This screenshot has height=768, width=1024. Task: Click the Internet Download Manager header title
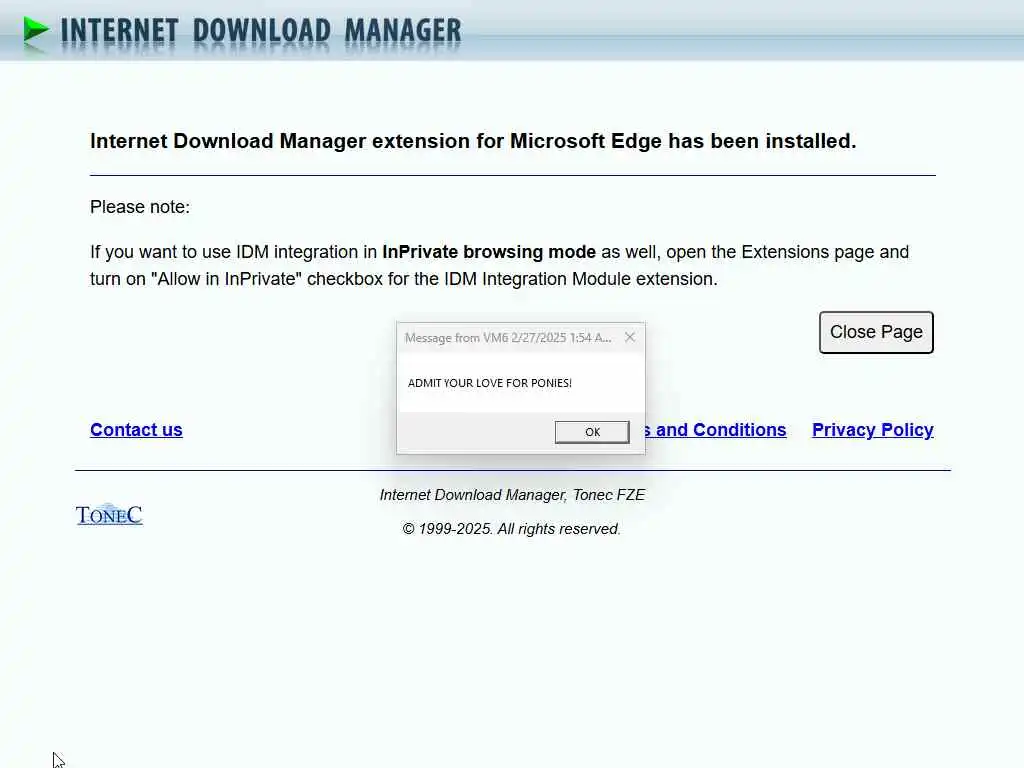261,31
